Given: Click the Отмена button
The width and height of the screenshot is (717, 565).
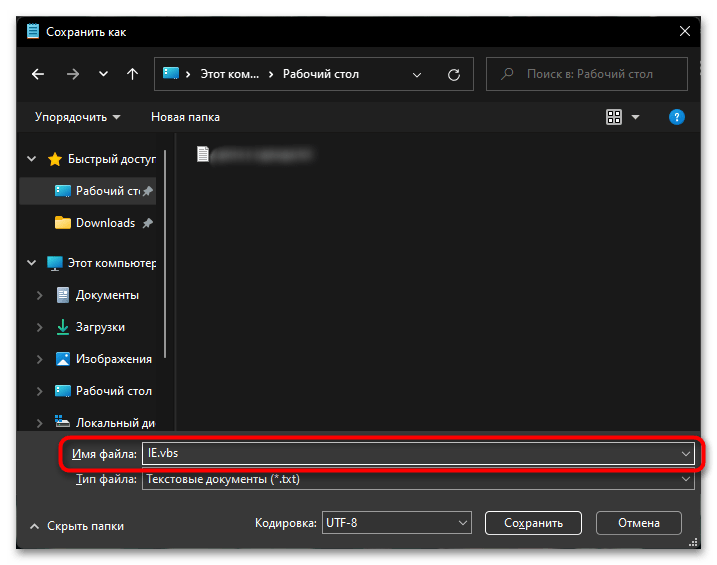Looking at the screenshot, I should 639,523.
